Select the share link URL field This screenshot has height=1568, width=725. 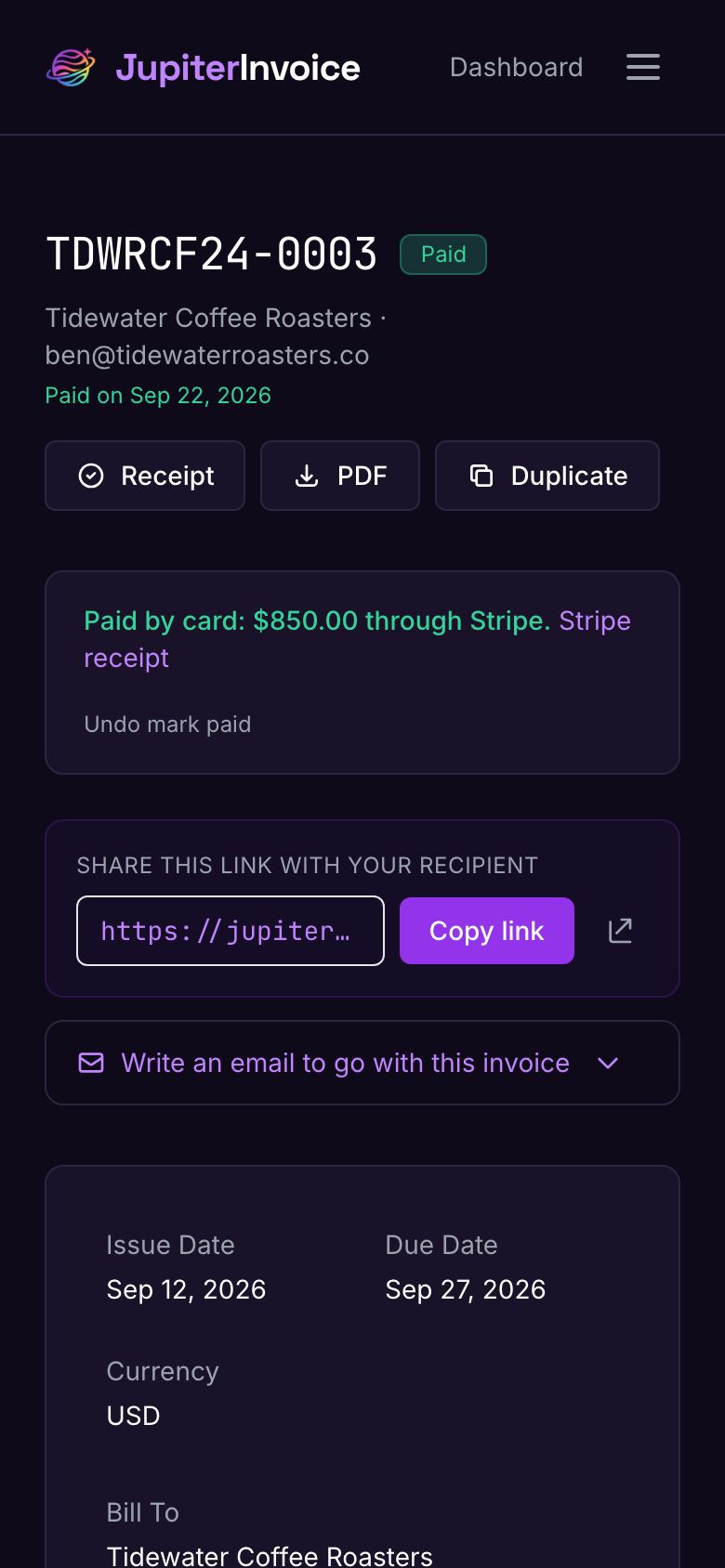pyautogui.click(x=231, y=931)
